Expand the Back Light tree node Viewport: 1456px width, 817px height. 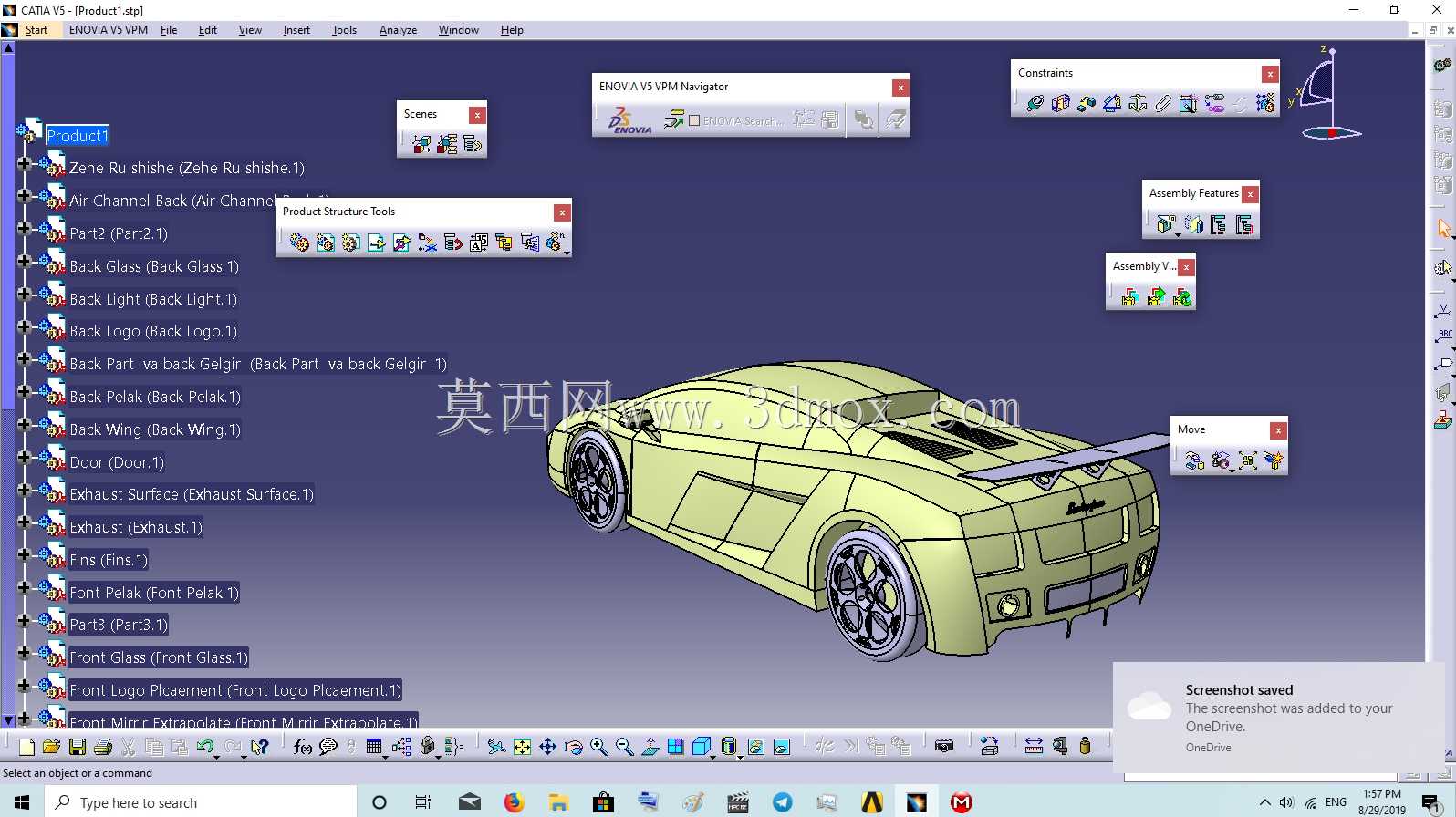pos(25,295)
